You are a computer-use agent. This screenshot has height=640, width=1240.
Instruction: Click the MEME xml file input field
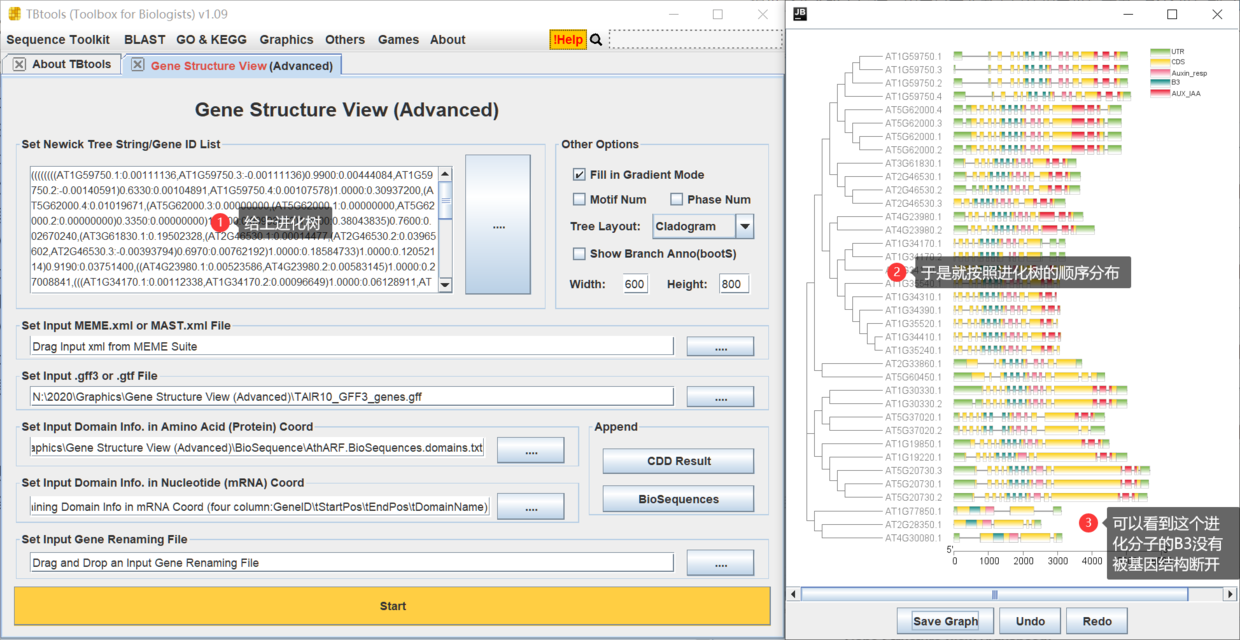click(x=352, y=346)
